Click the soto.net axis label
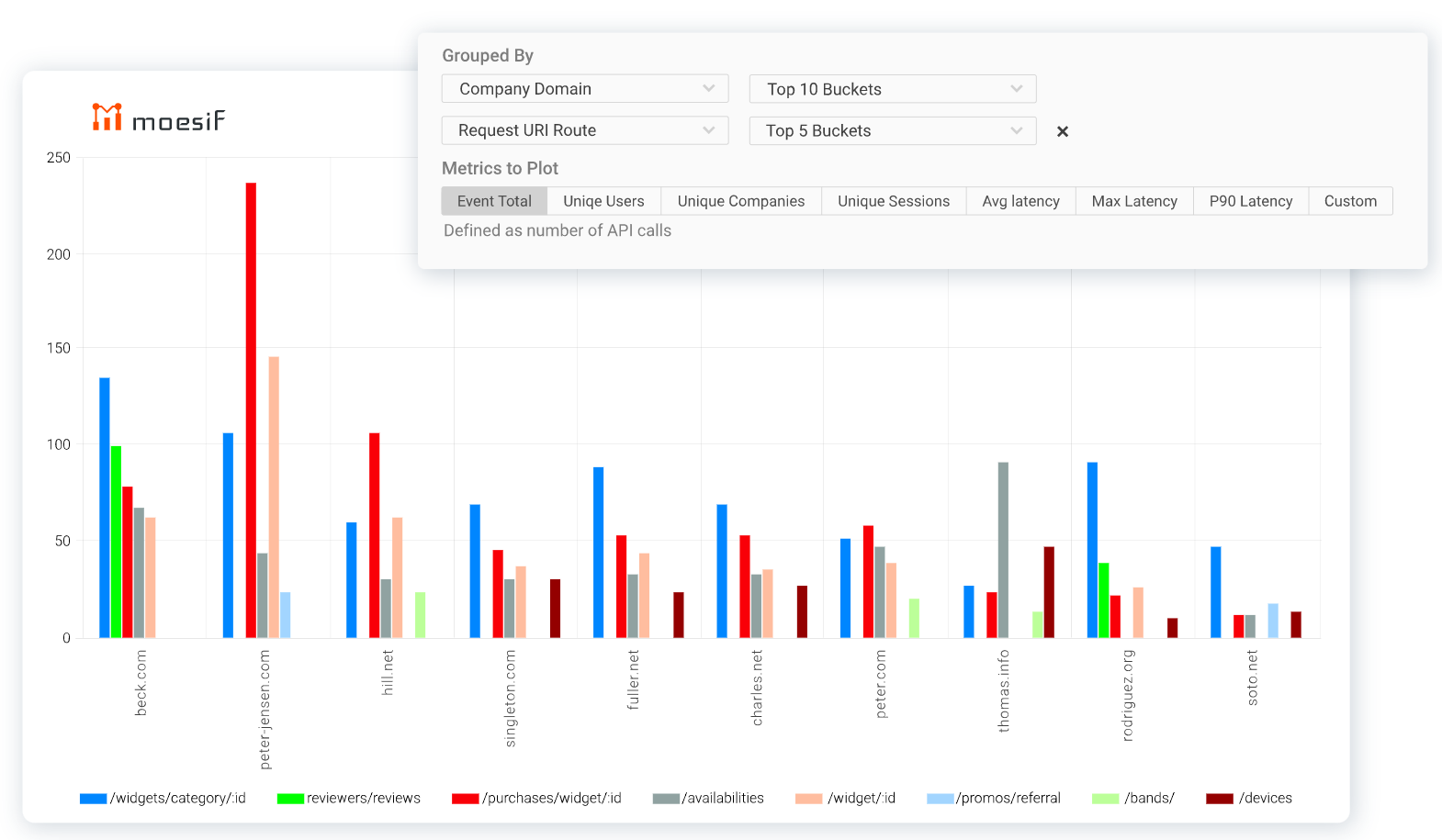The height and width of the screenshot is (840, 1442). 1252,678
